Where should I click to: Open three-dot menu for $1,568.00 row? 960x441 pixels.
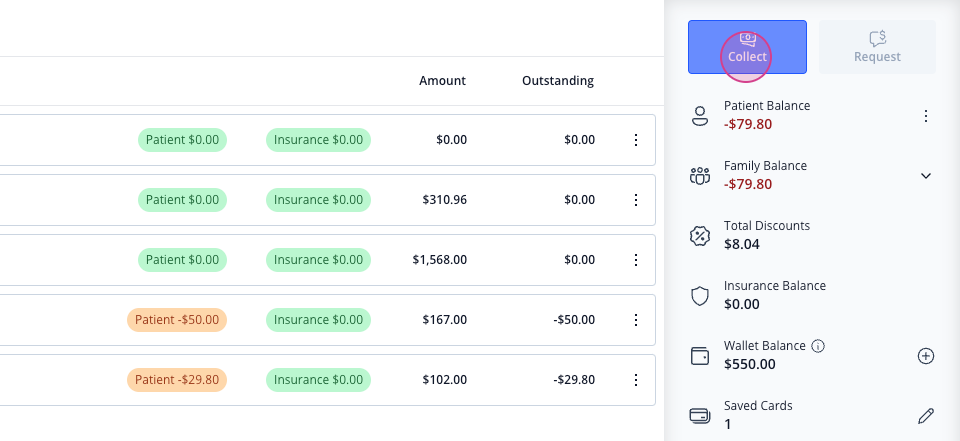636,260
